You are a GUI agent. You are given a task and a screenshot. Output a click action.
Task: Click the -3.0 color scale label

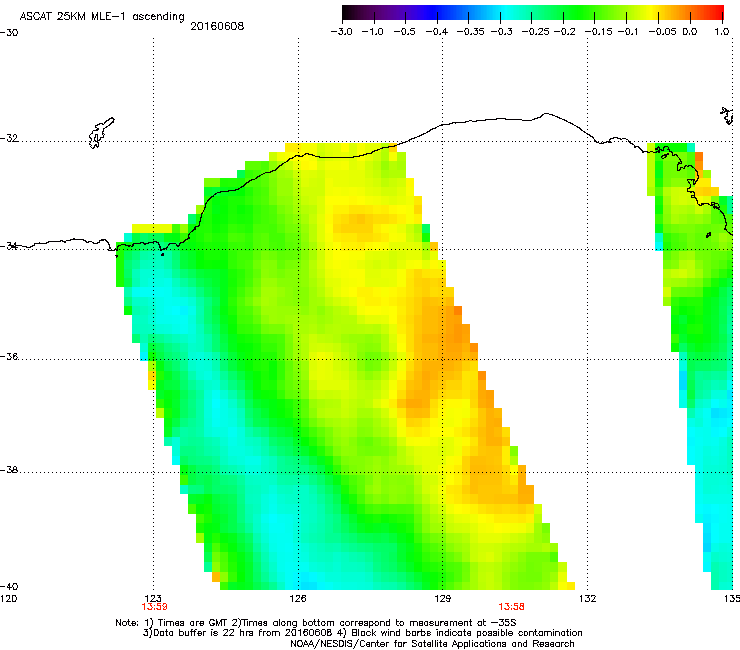click(341, 32)
